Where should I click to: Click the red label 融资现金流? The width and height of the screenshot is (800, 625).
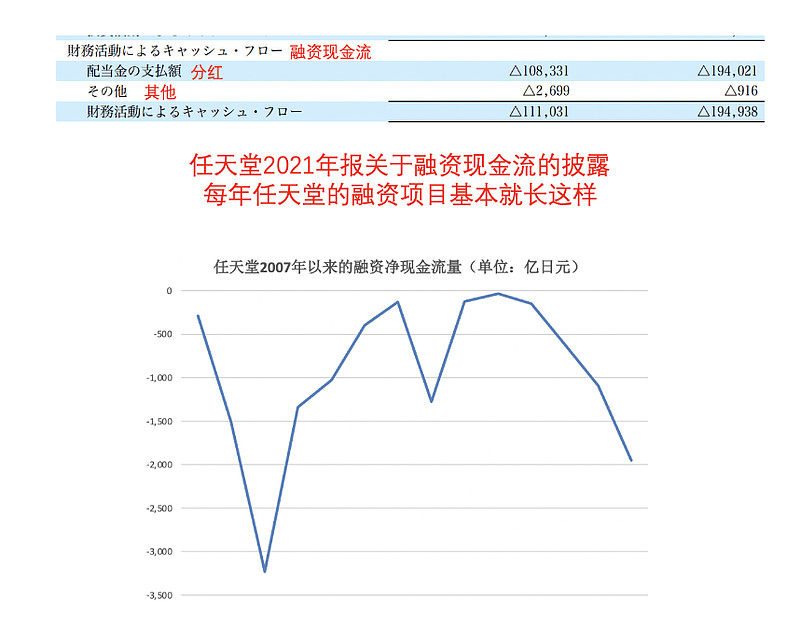[x=331, y=52]
